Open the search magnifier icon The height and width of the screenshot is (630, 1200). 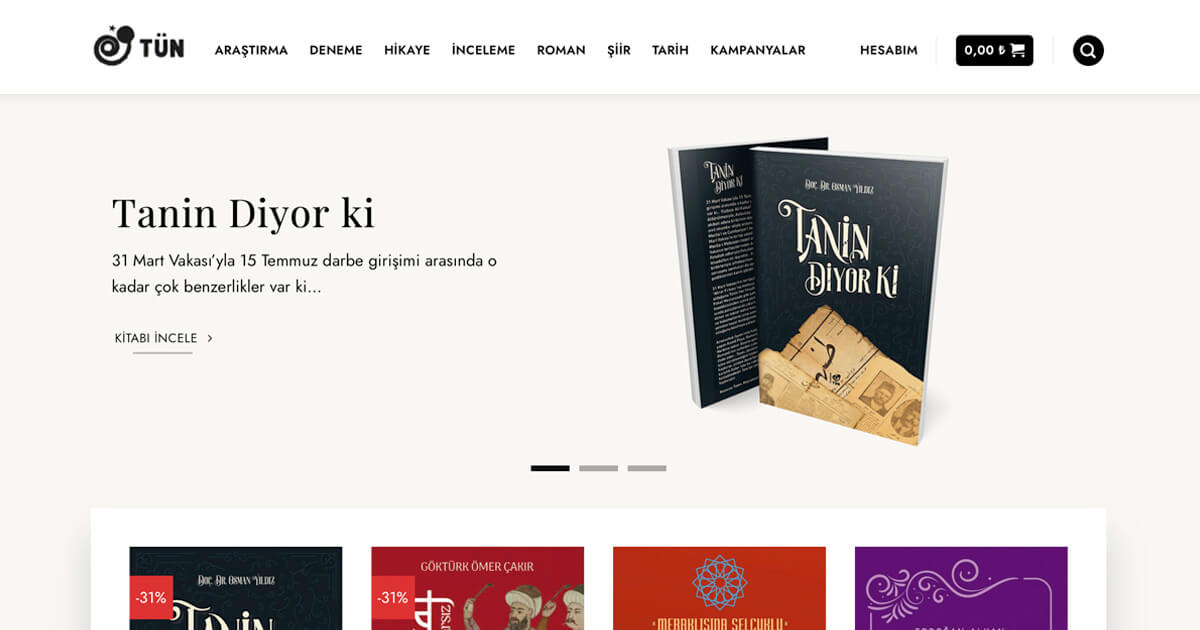(1088, 50)
